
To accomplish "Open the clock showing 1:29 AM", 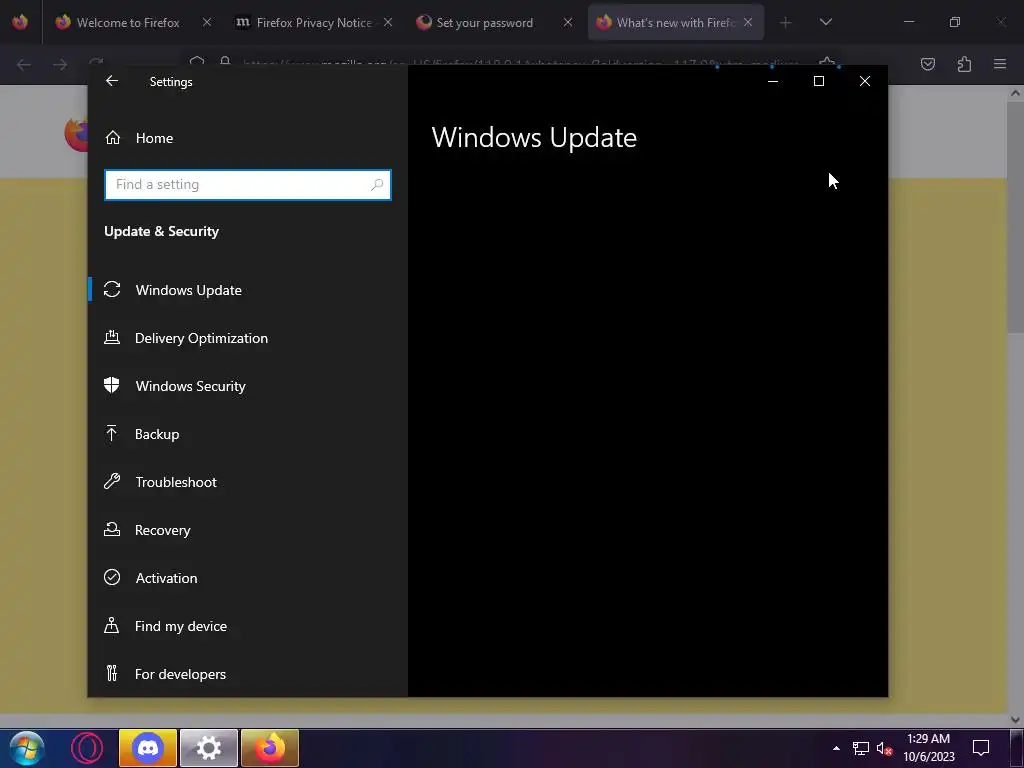I will click(x=929, y=748).
